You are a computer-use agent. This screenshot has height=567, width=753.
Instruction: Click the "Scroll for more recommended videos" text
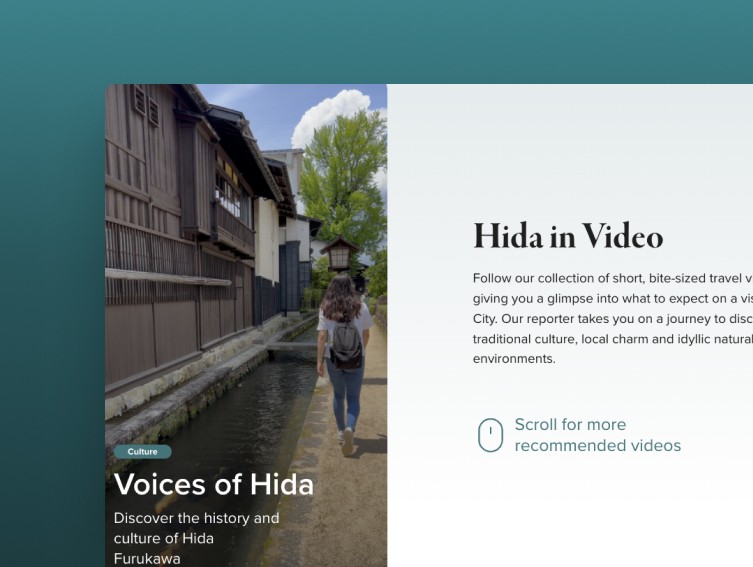tap(597, 435)
